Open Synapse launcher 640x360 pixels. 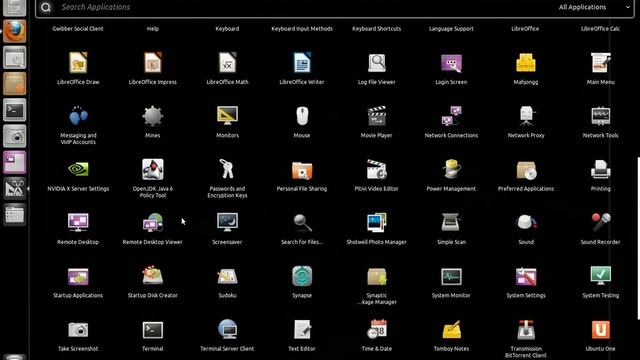302,276
